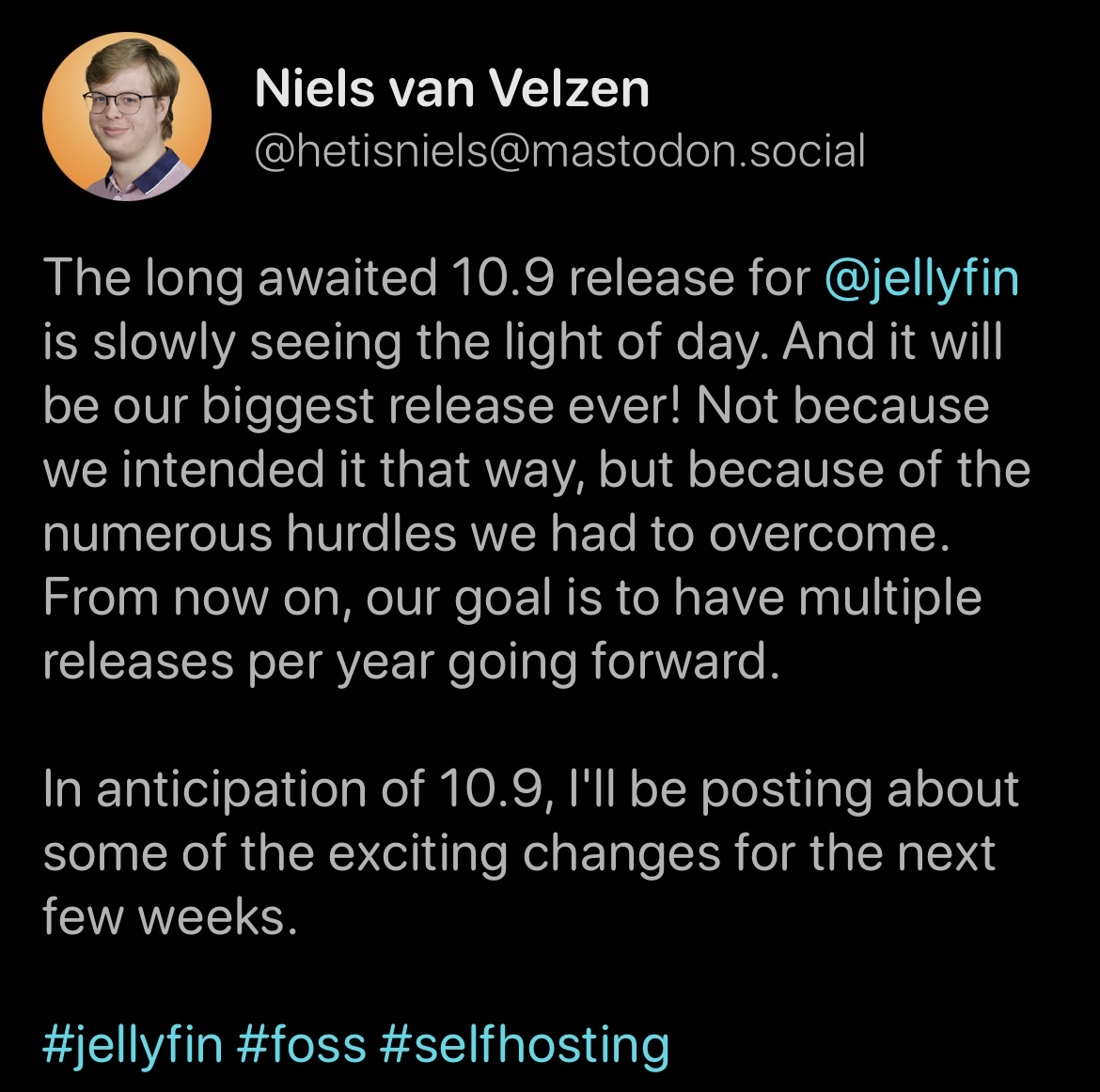This screenshot has height=1092, width=1100.
Task: Open the #foss hashtag
Action: 301,1044
